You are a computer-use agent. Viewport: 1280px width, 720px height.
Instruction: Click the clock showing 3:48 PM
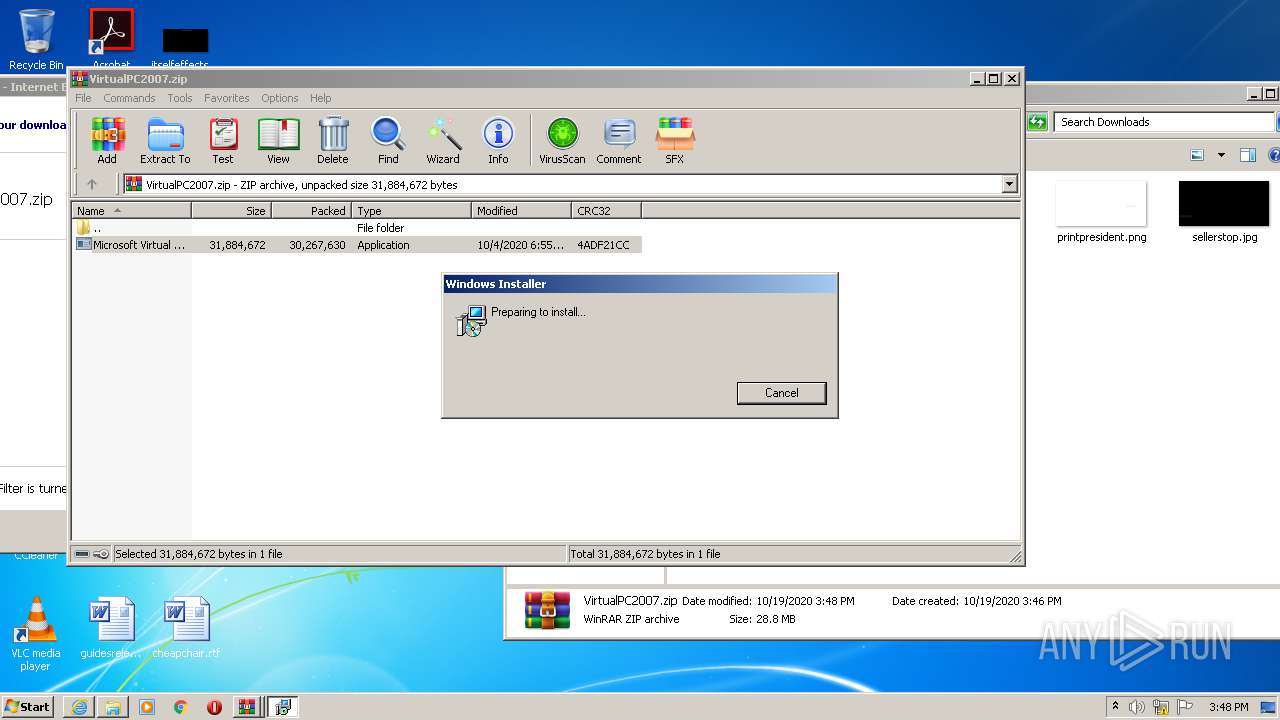[1228, 707]
